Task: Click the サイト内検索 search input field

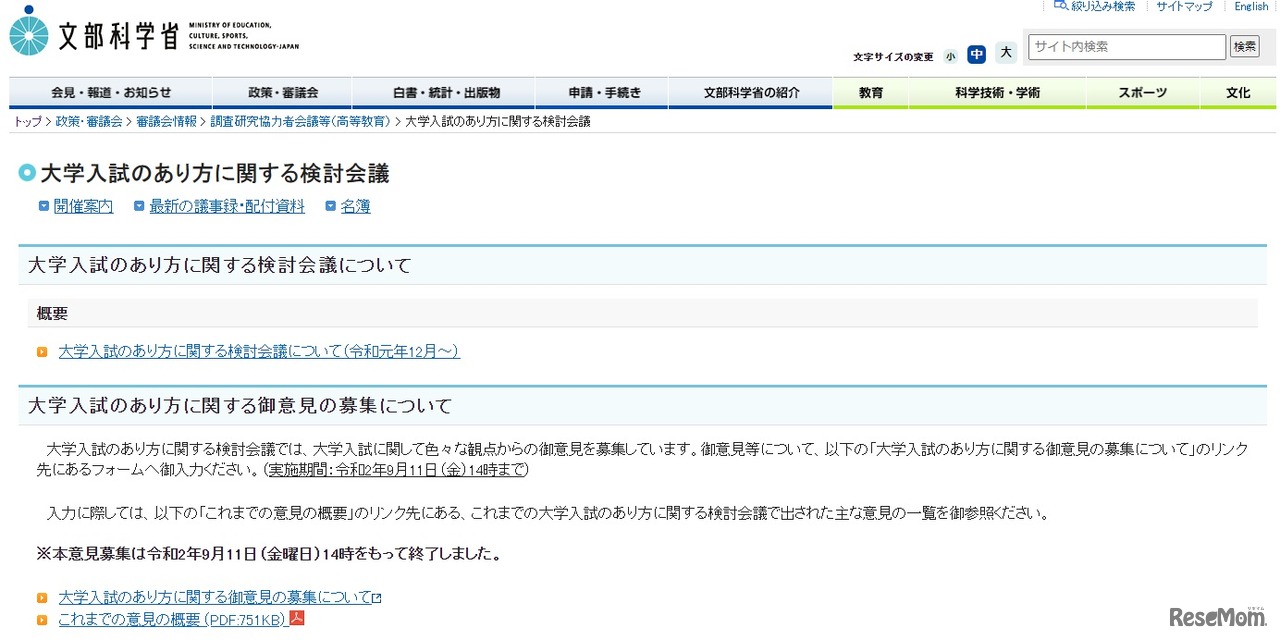Action: (1125, 46)
